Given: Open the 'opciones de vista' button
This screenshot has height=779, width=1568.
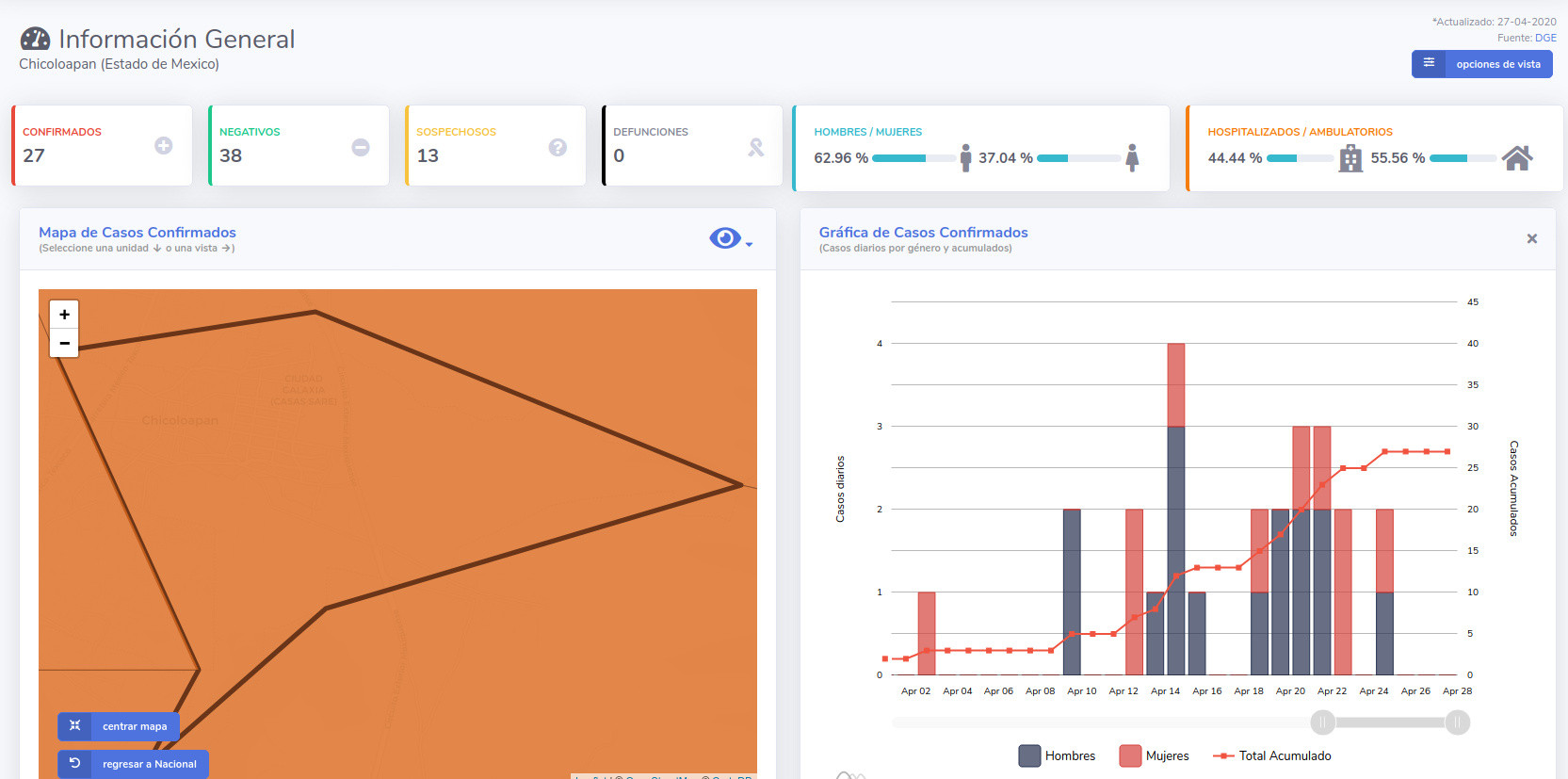Looking at the screenshot, I should tap(1481, 64).
